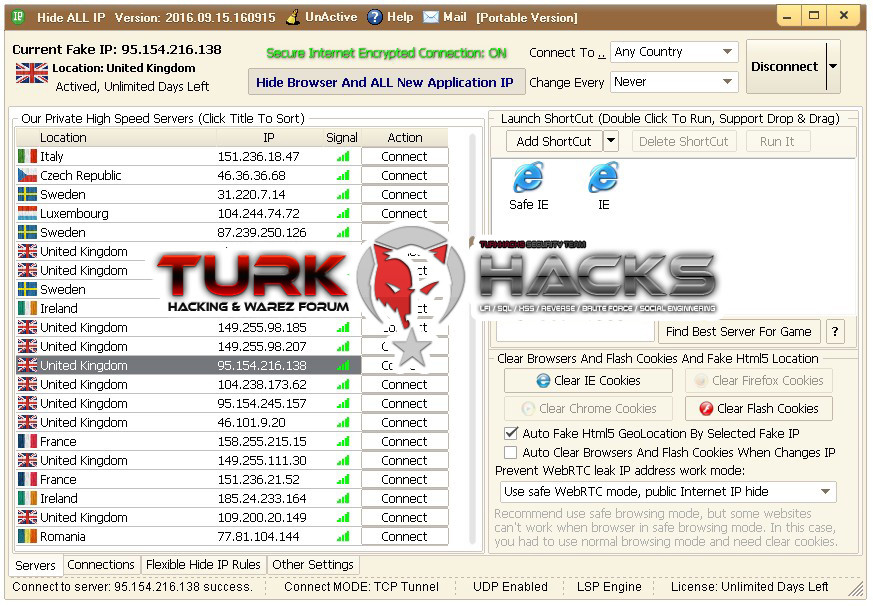This screenshot has width=873, height=606.
Task: Click the Clear IE Cookies button
Action: pyautogui.click(x=588, y=380)
